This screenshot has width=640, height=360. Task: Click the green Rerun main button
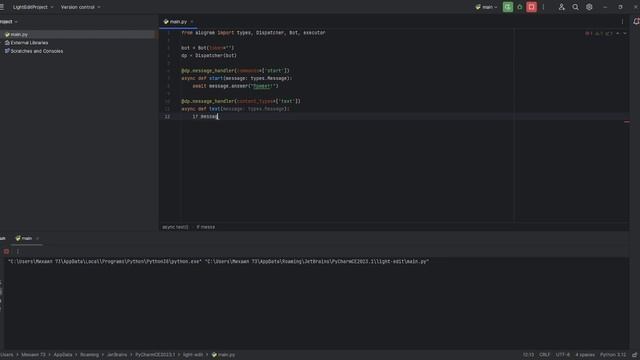pos(508,7)
